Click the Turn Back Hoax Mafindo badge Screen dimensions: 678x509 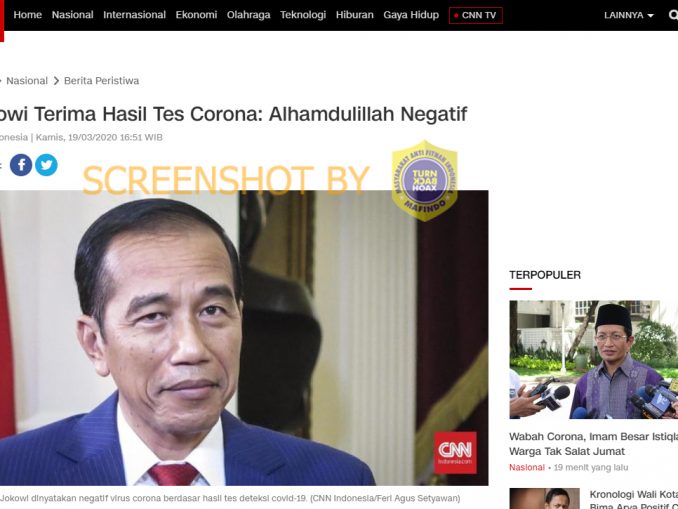tap(425, 180)
